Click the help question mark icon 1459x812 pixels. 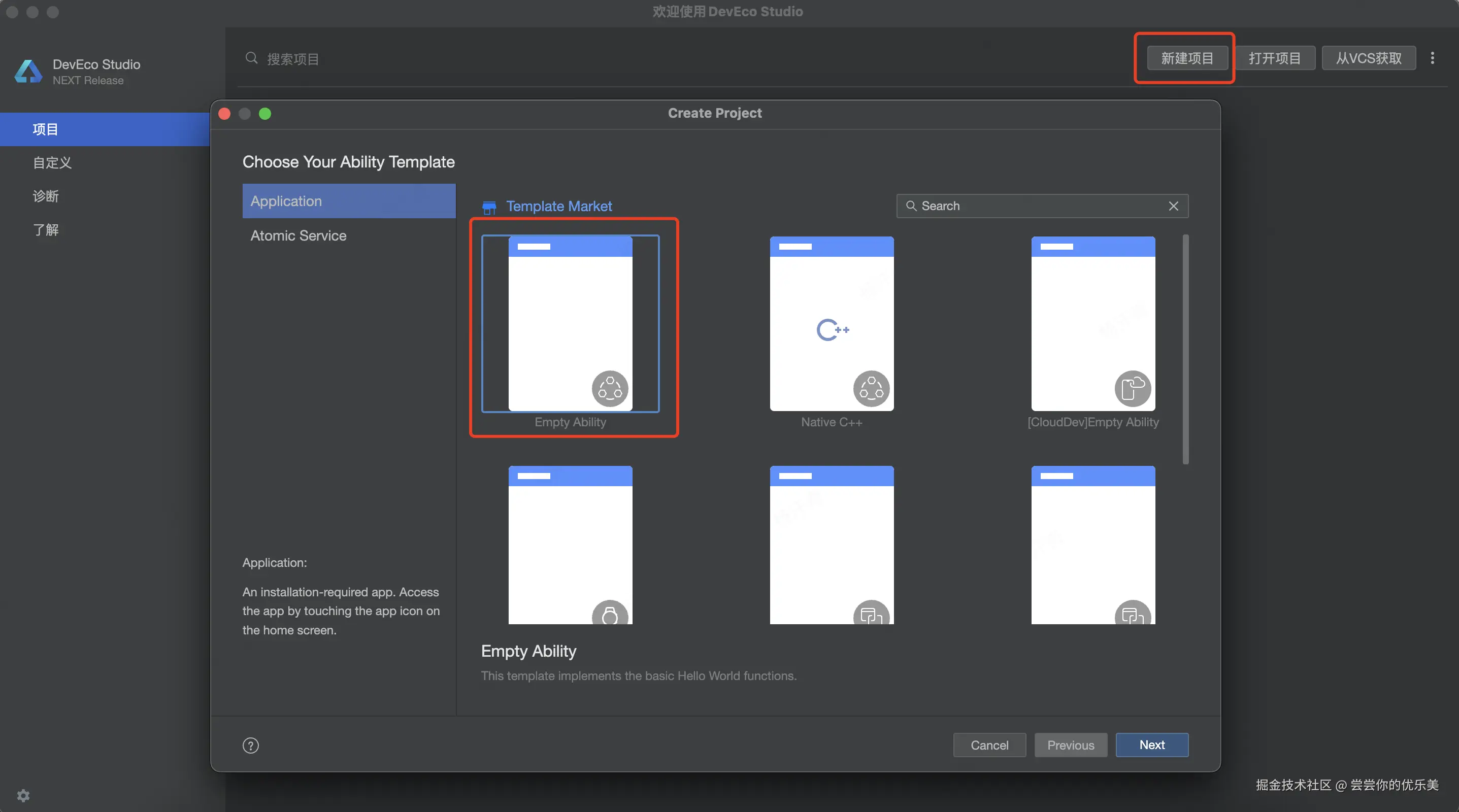point(250,745)
